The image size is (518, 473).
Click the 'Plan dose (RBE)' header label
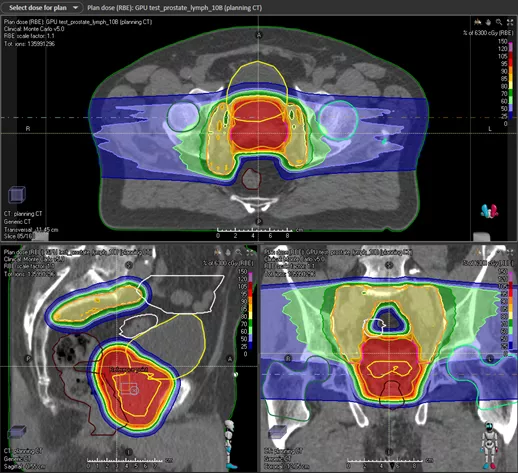click(x=175, y=7)
